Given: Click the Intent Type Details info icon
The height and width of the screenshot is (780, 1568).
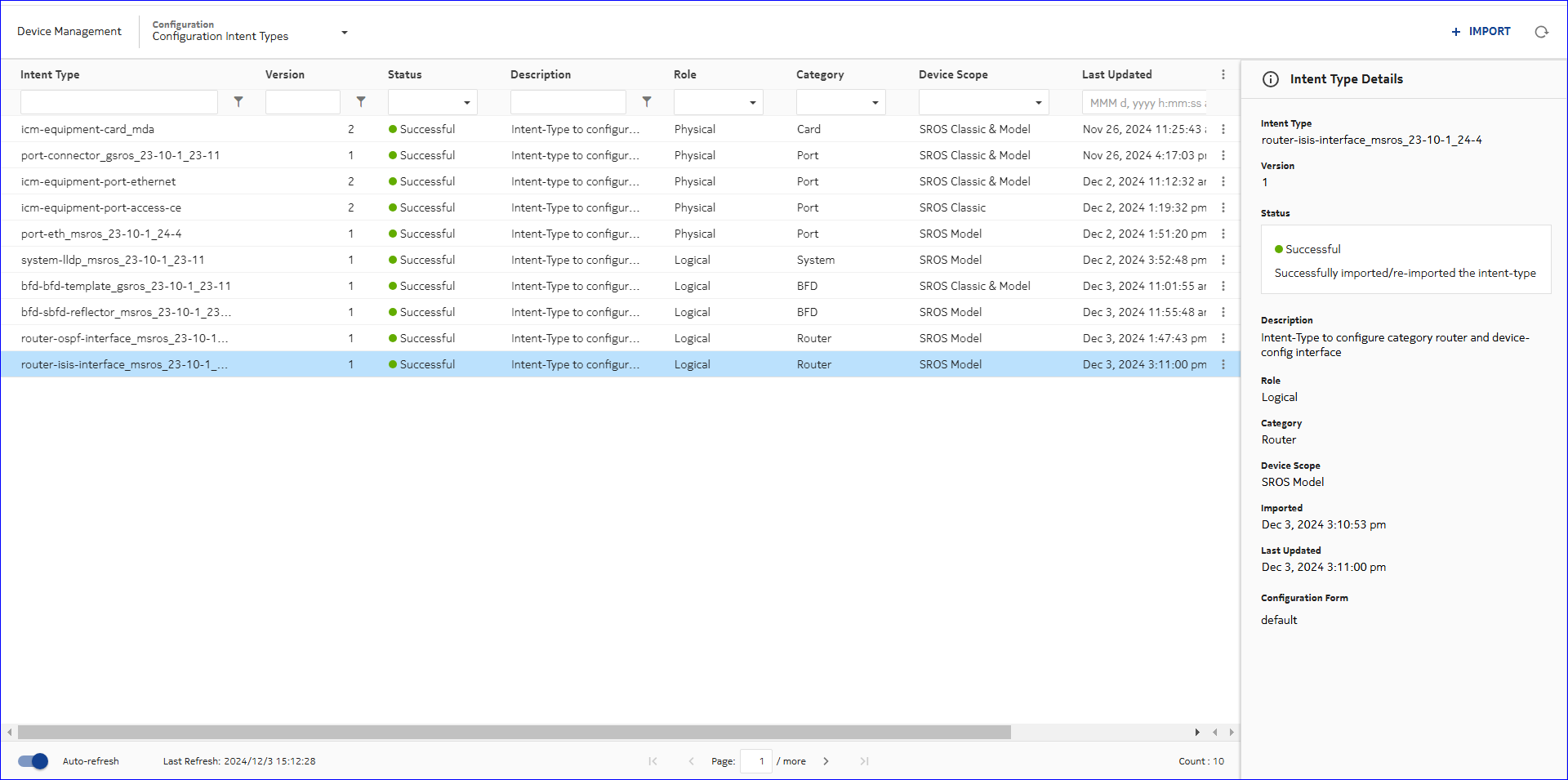Looking at the screenshot, I should coord(1271,79).
